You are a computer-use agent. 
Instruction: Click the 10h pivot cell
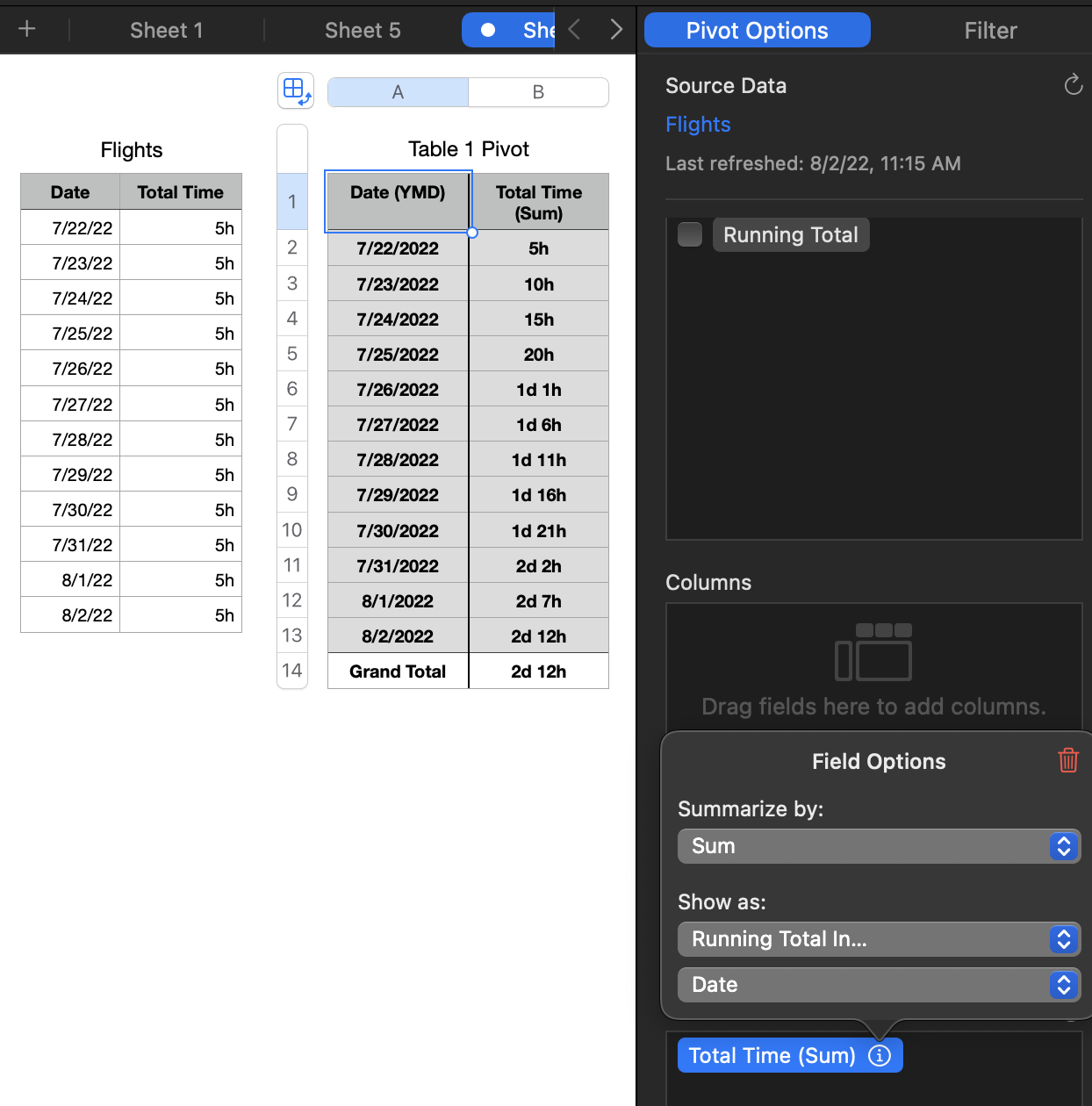pyautogui.click(x=539, y=284)
